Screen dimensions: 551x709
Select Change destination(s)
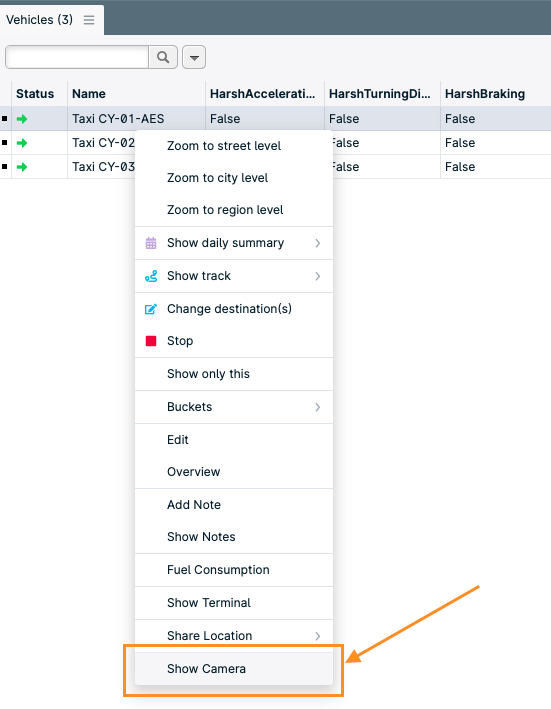click(234, 309)
